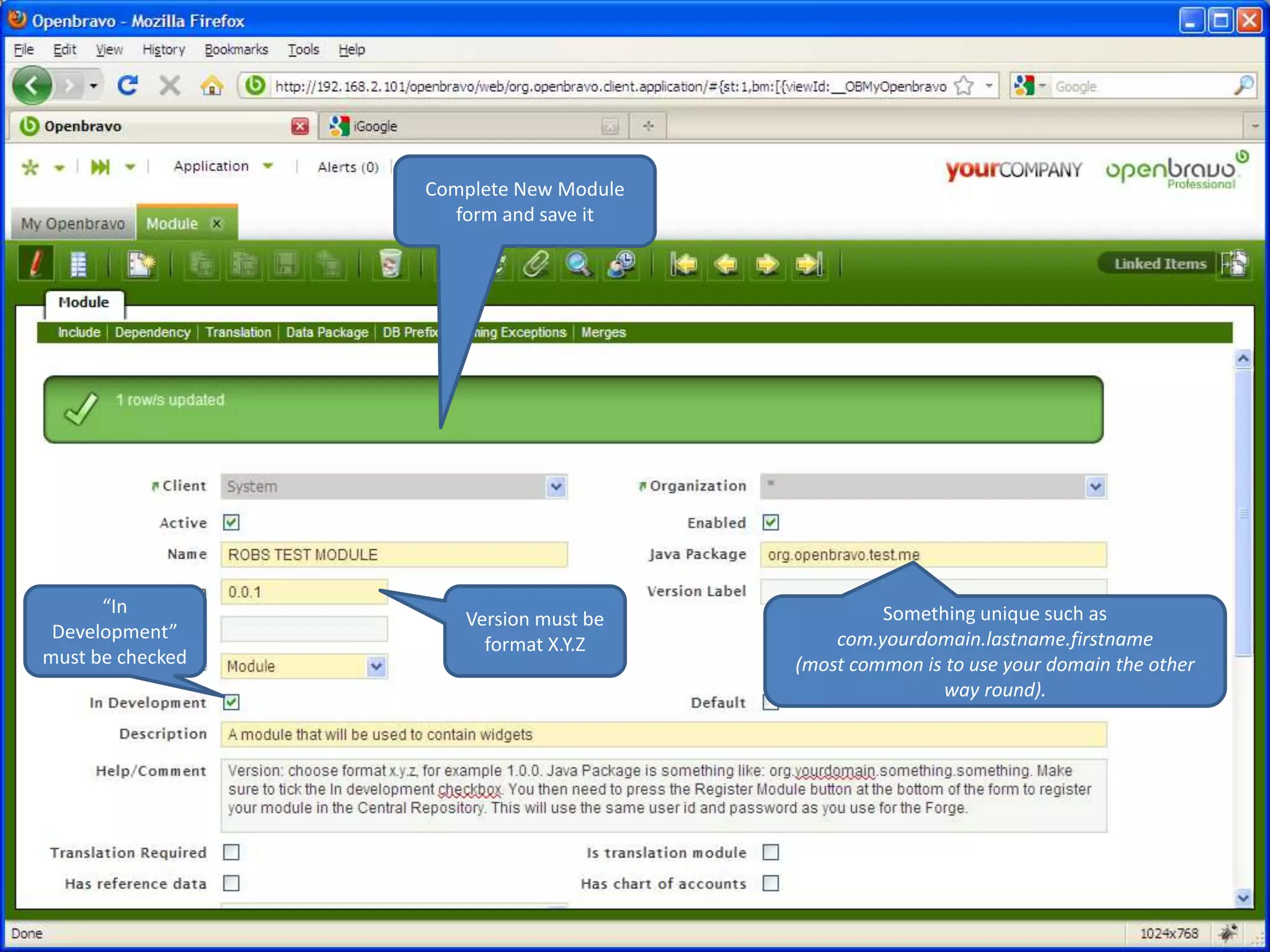The image size is (1270, 952).
Task: Close the Module tab
Action: tap(216, 224)
